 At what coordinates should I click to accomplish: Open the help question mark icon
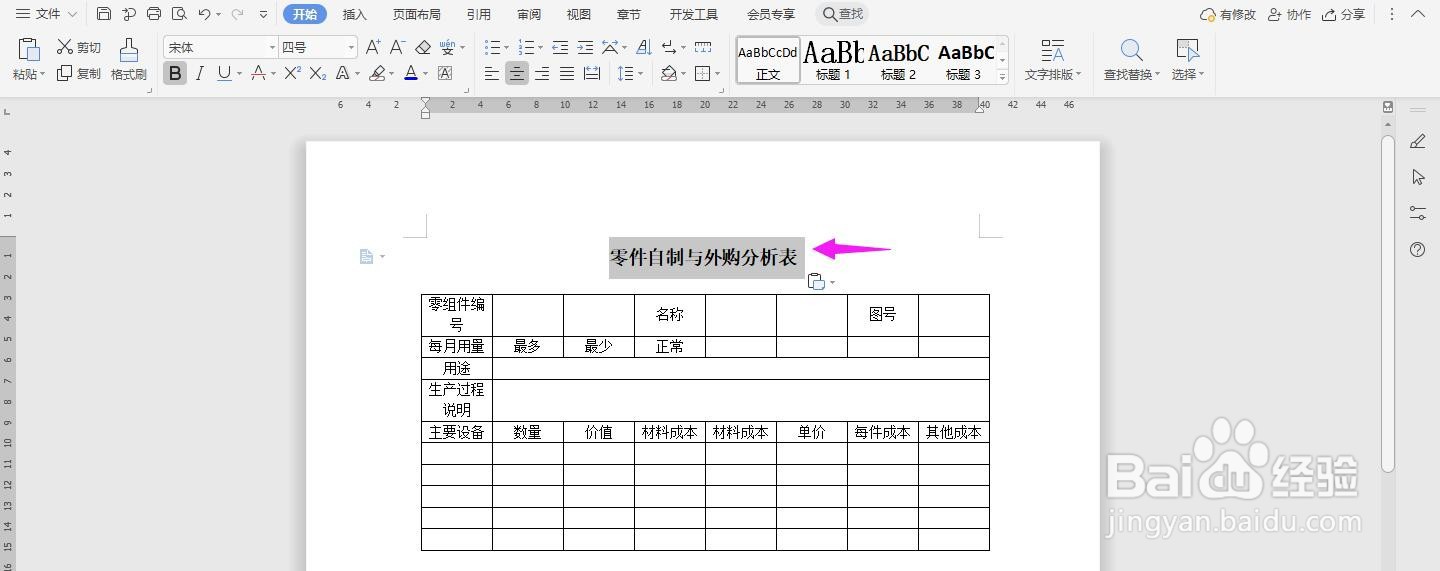pos(1417,250)
